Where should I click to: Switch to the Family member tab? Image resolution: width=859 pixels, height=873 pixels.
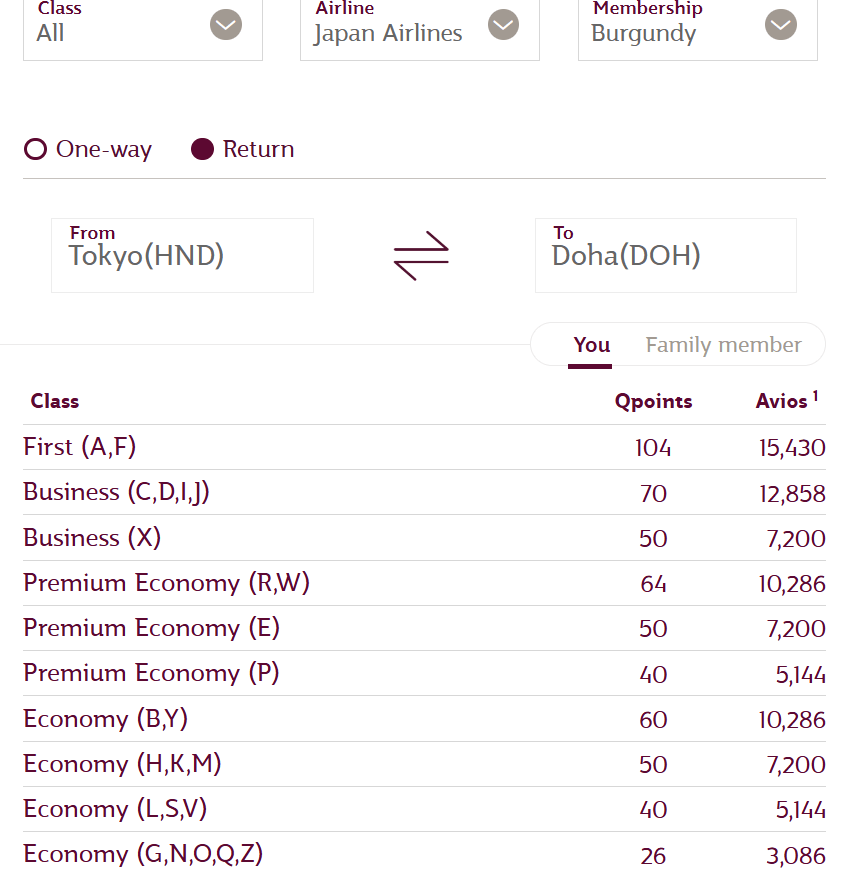click(x=723, y=345)
